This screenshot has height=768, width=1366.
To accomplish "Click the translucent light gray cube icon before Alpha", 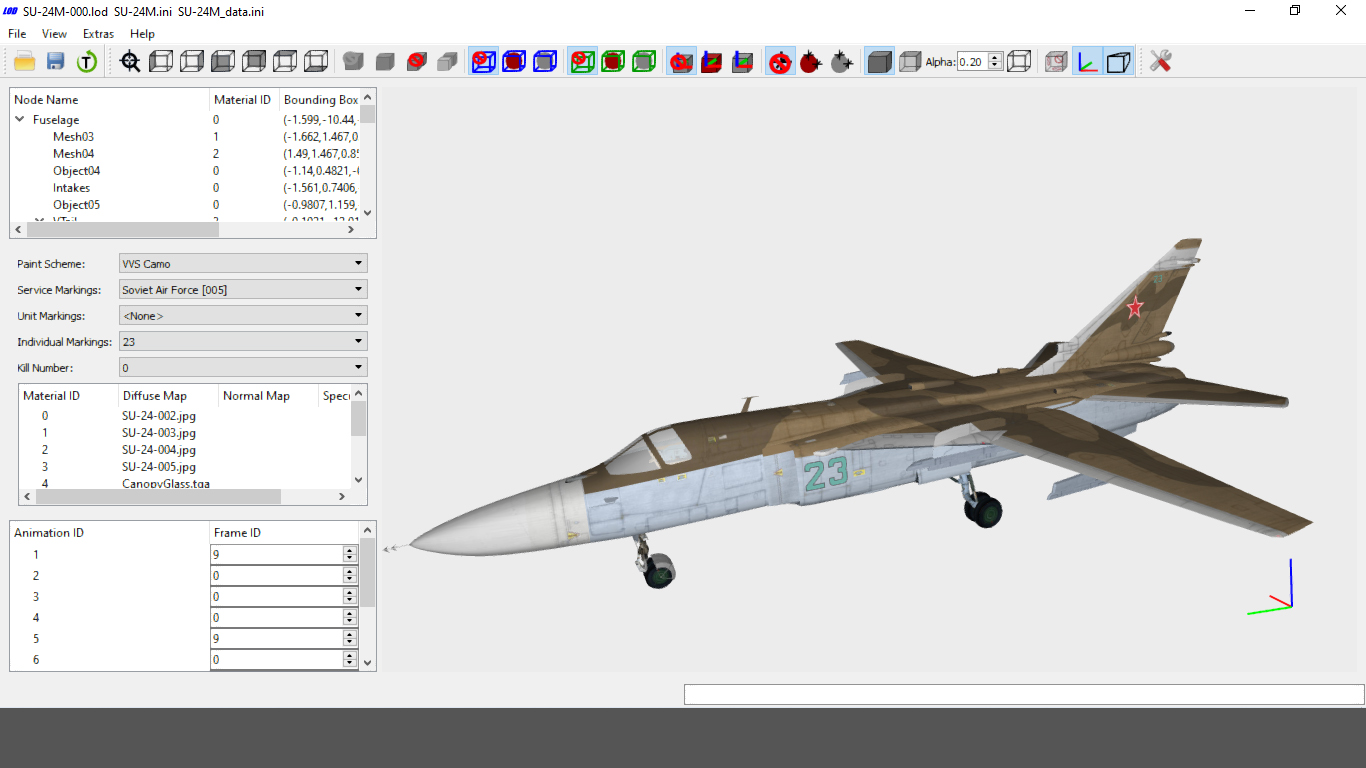I will coord(909,62).
